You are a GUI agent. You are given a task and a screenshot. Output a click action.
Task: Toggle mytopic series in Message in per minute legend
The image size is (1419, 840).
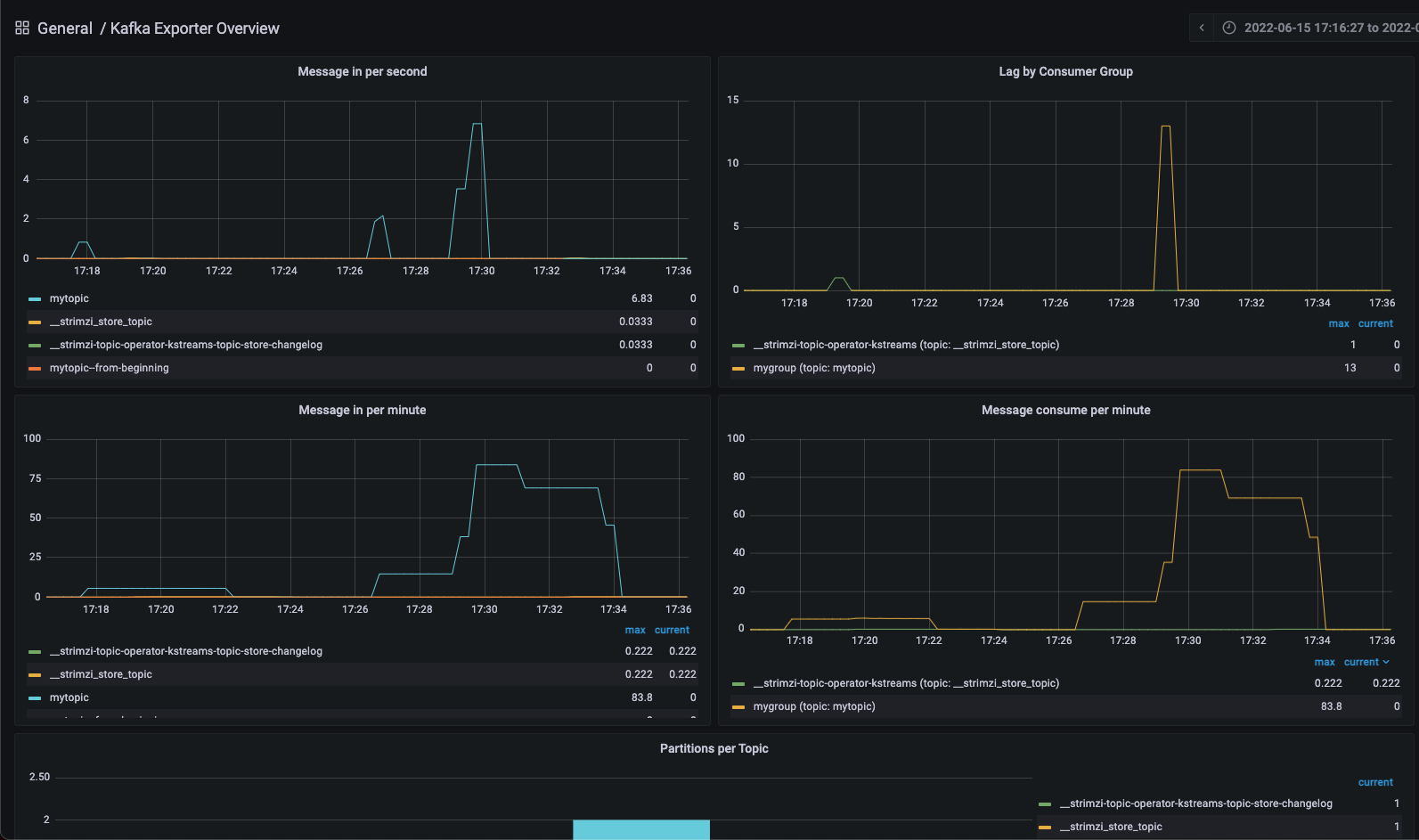point(69,697)
